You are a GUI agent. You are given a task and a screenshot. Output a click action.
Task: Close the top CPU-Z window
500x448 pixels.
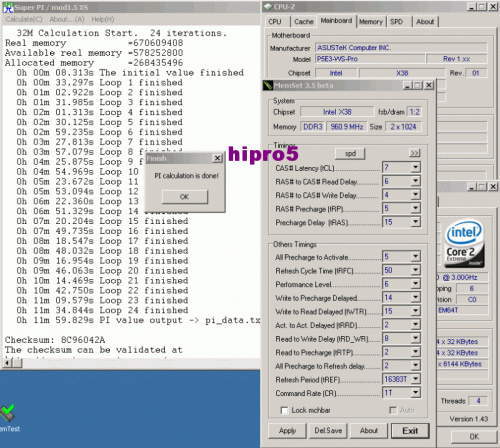pyautogui.click(x=494, y=7)
